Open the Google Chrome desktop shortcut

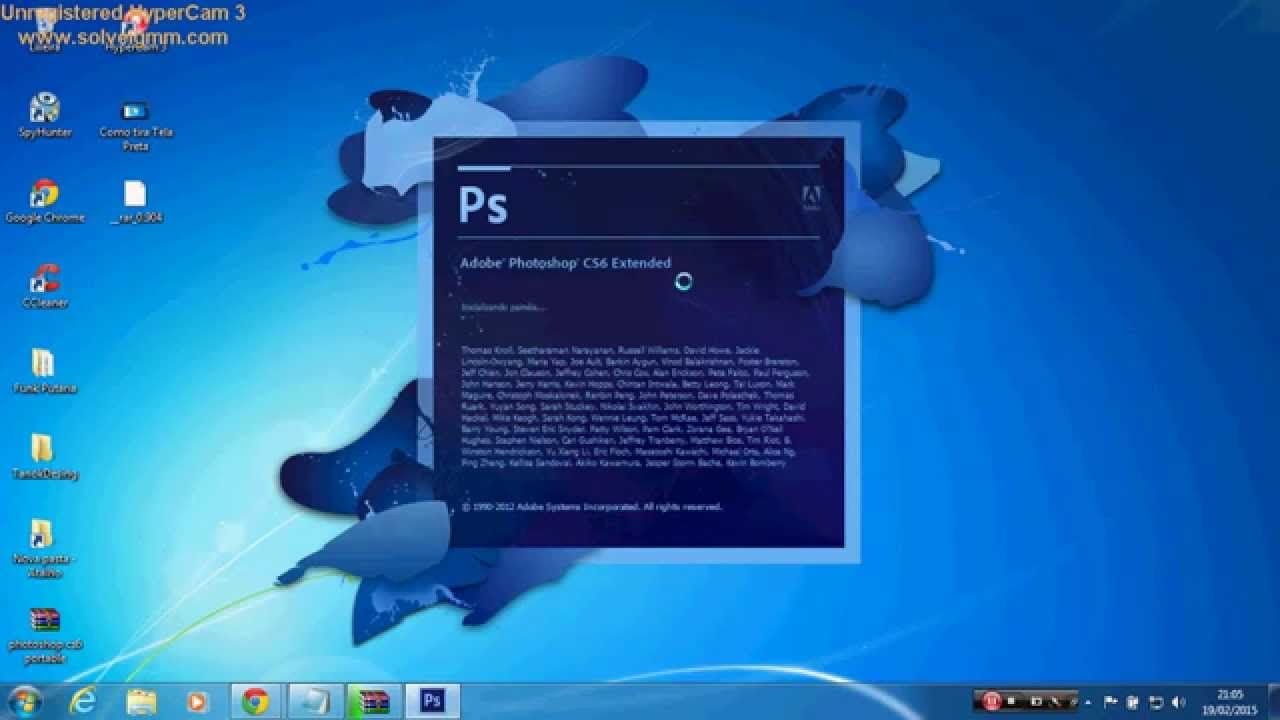point(45,200)
